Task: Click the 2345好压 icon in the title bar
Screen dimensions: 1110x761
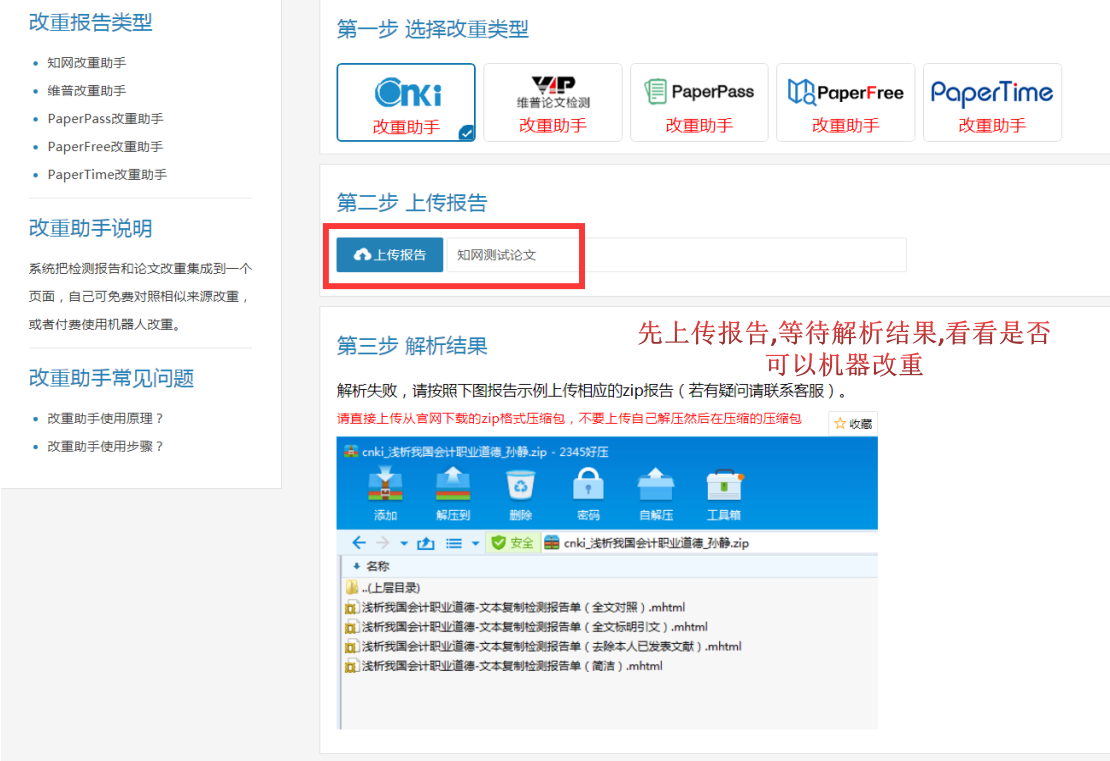Action: pos(350,452)
